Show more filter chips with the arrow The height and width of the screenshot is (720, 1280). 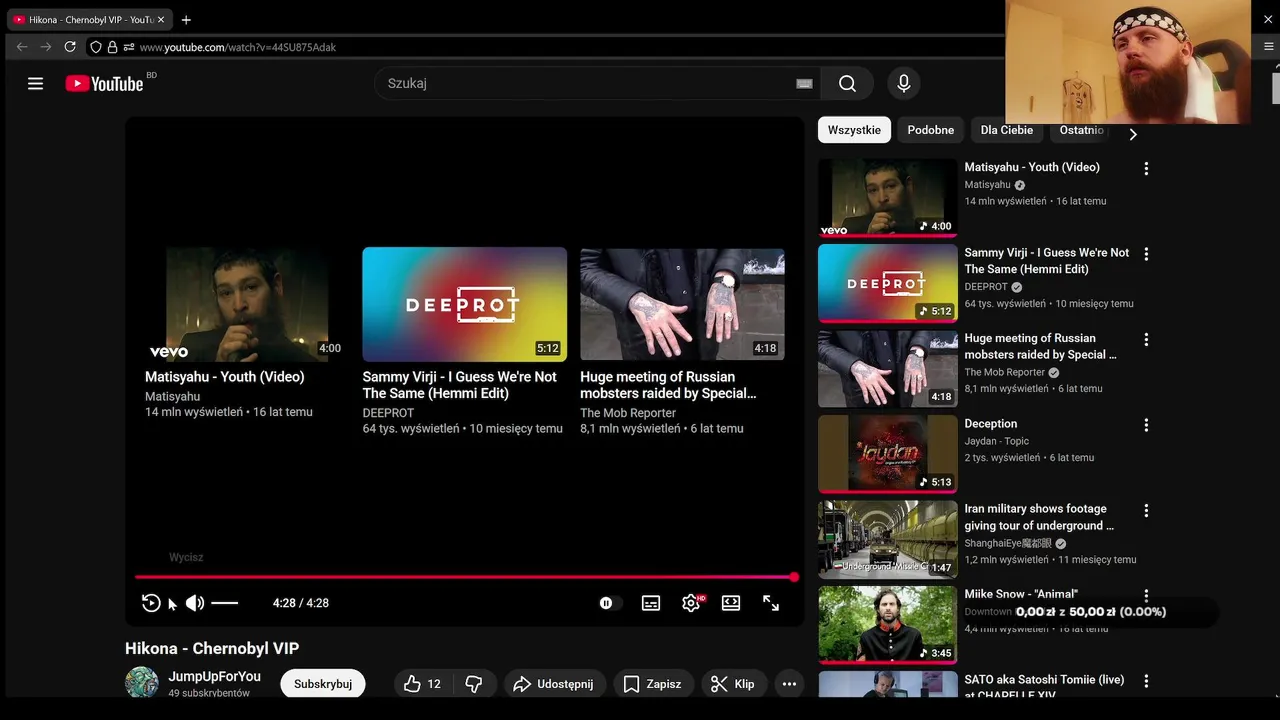[x=1133, y=134]
